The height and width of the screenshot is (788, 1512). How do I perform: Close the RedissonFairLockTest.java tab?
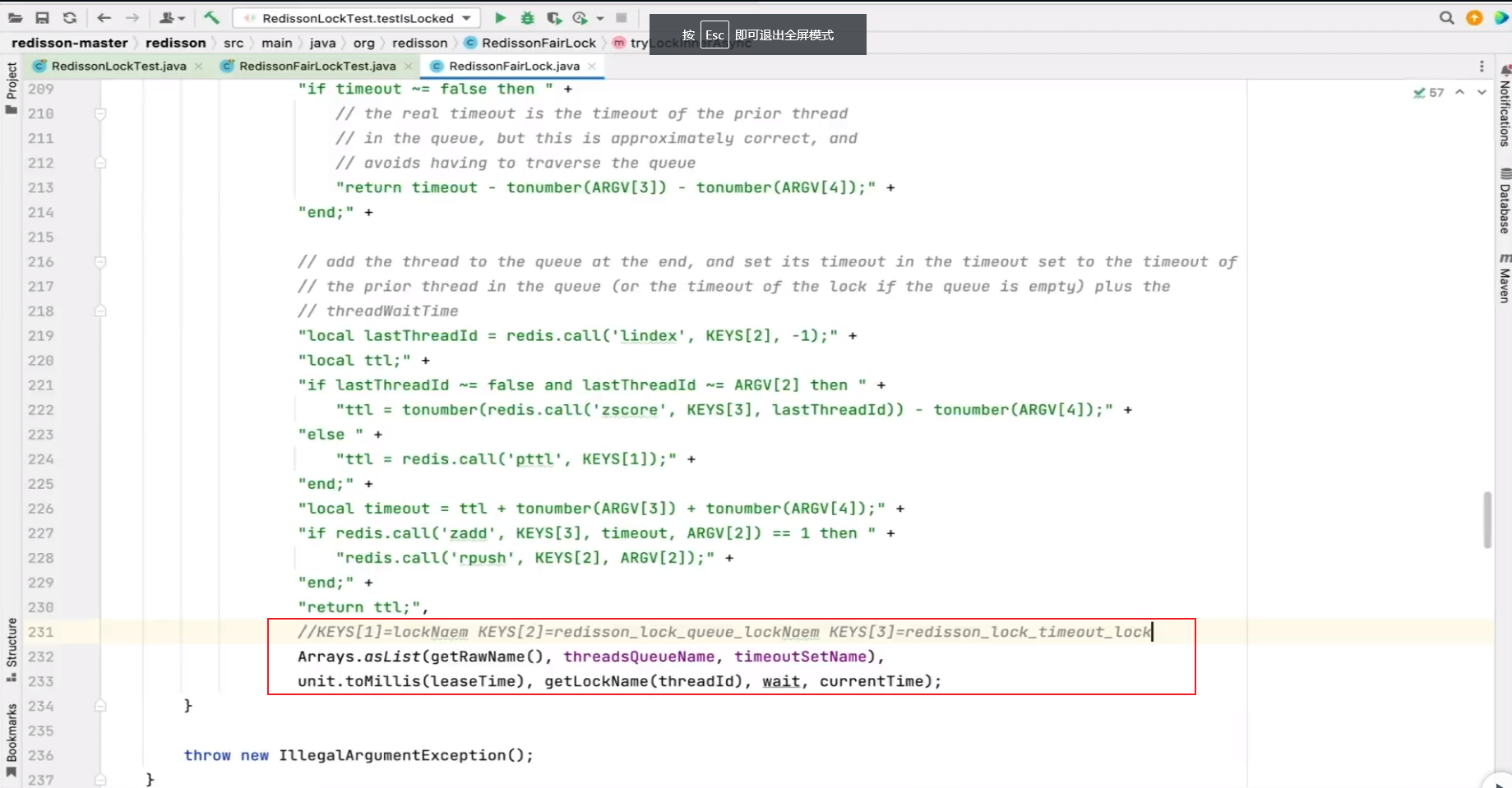click(407, 66)
